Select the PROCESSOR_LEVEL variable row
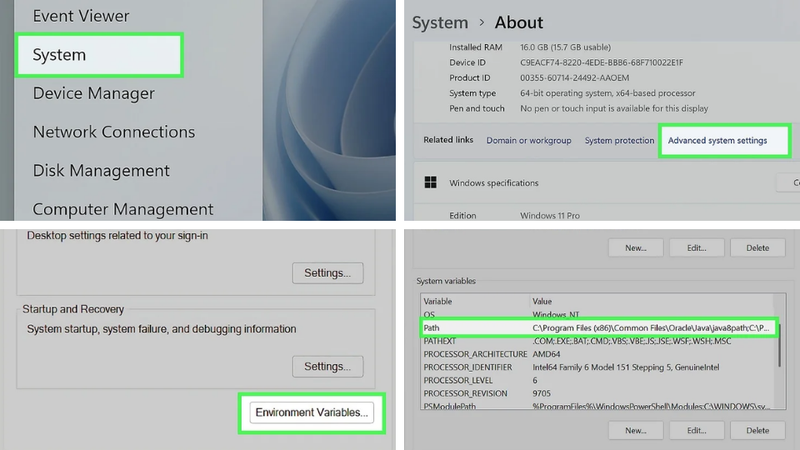 pyautogui.click(x=598, y=381)
